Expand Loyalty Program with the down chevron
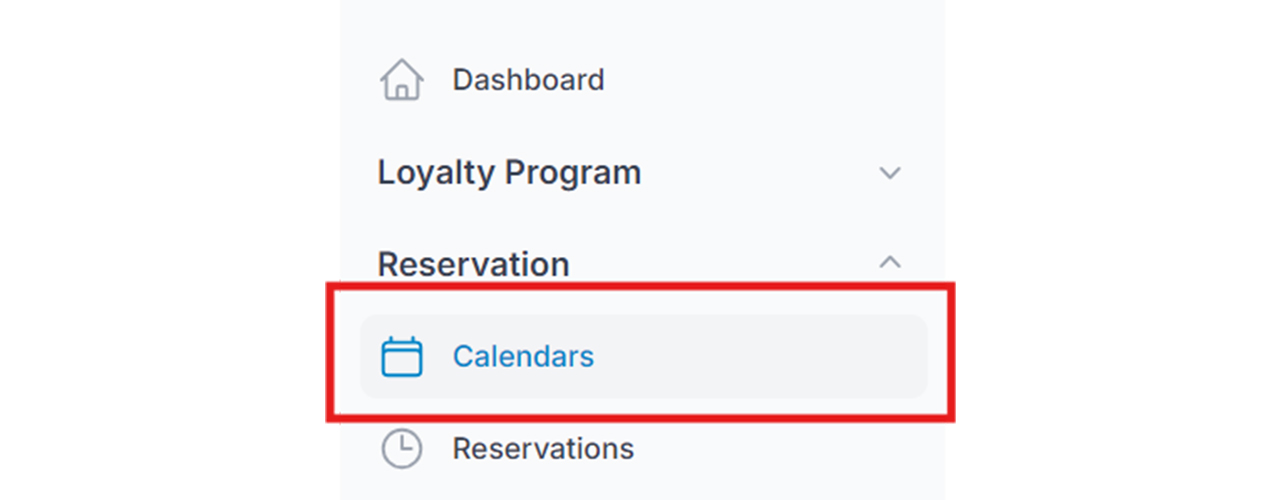This screenshot has width=1280, height=500. point(890,173)
